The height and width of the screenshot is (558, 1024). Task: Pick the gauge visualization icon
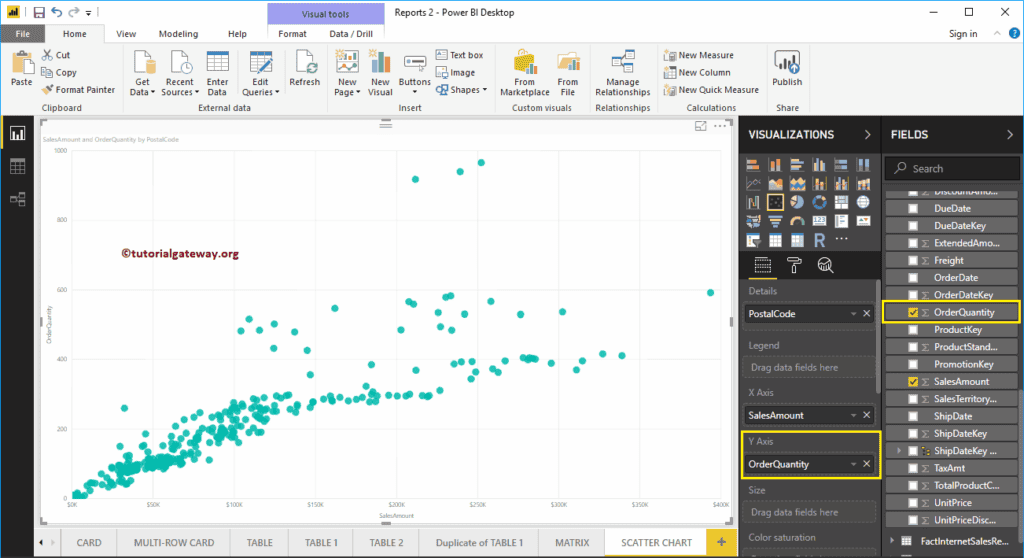(797, 222)
